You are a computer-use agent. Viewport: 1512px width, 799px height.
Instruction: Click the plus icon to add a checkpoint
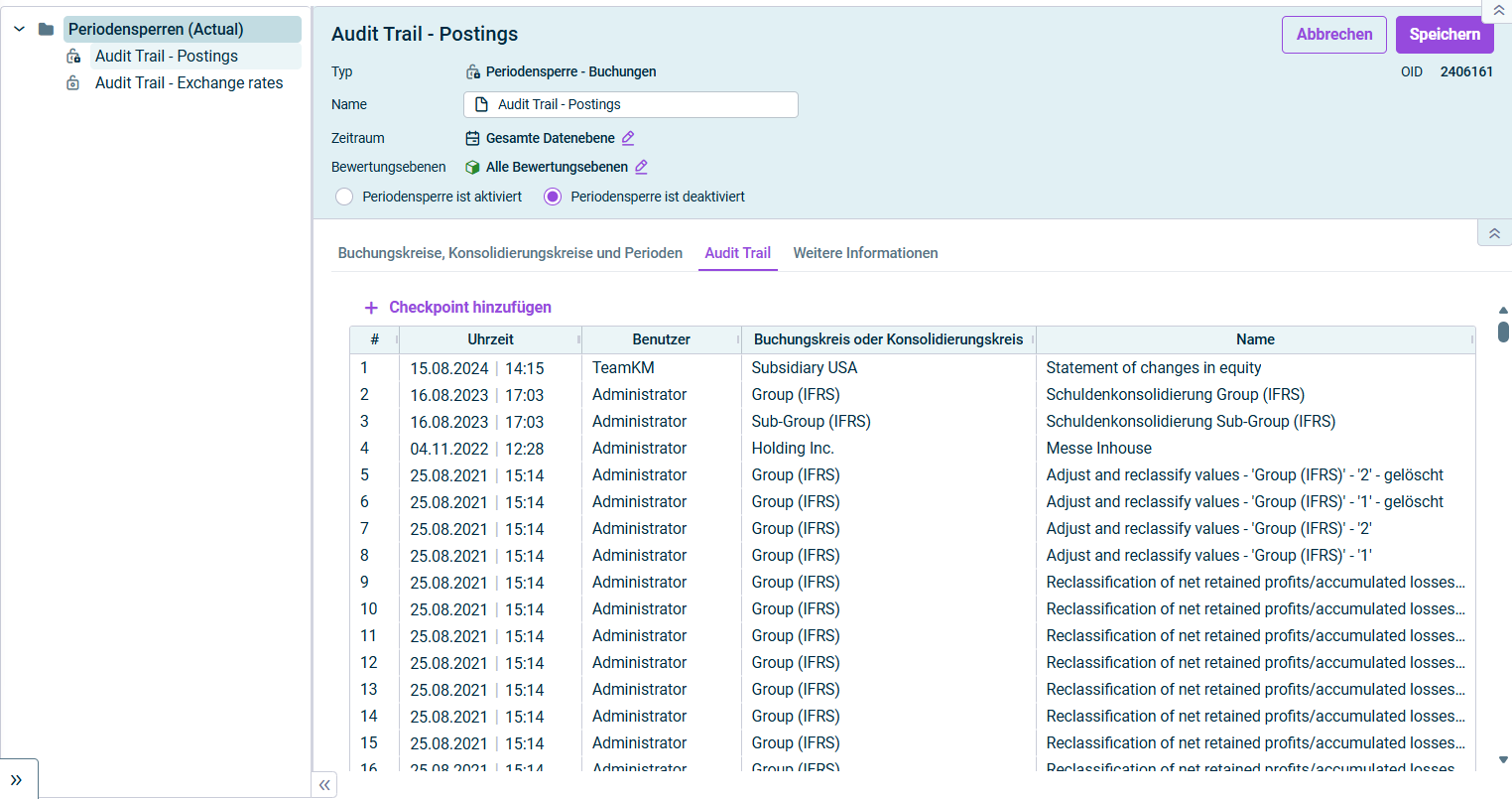pyautogui.click(x=371, y=307)
